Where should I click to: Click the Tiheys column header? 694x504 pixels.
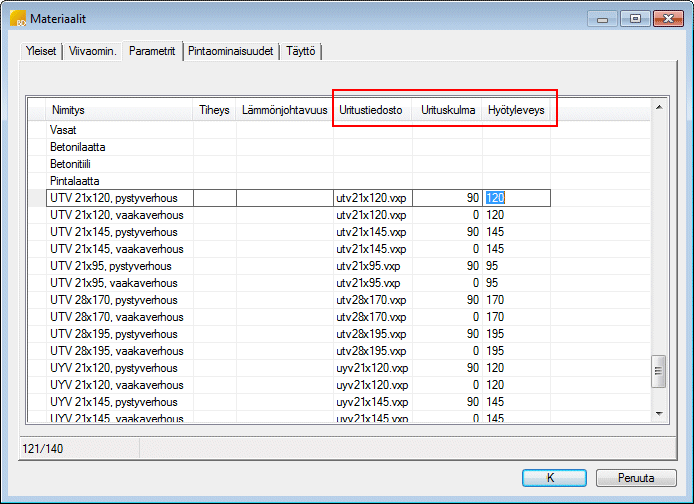214,110
